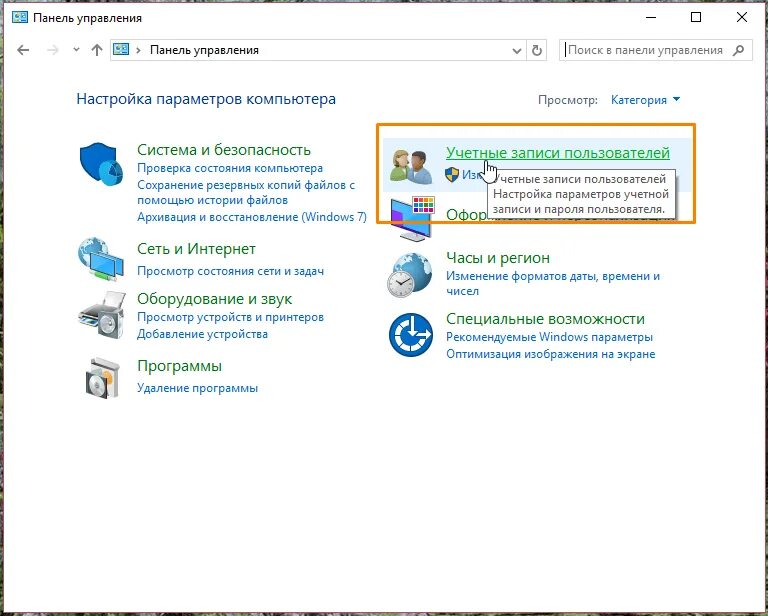768x616 pixels.
Task: Open Система и безопасность category
Action: coord(224,149)
